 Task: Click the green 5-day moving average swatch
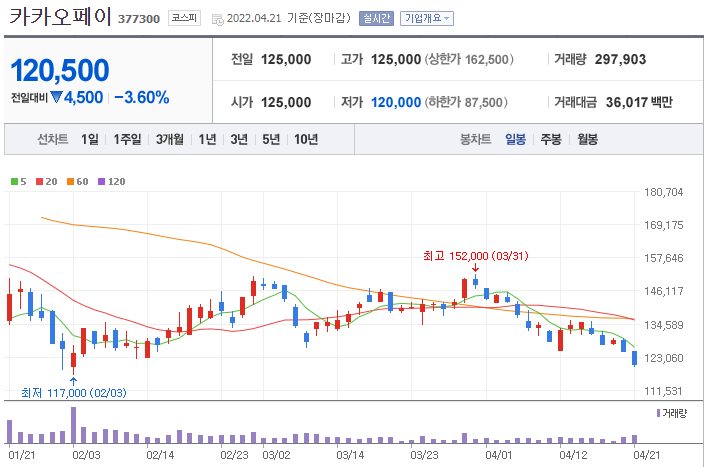[14, 181]
